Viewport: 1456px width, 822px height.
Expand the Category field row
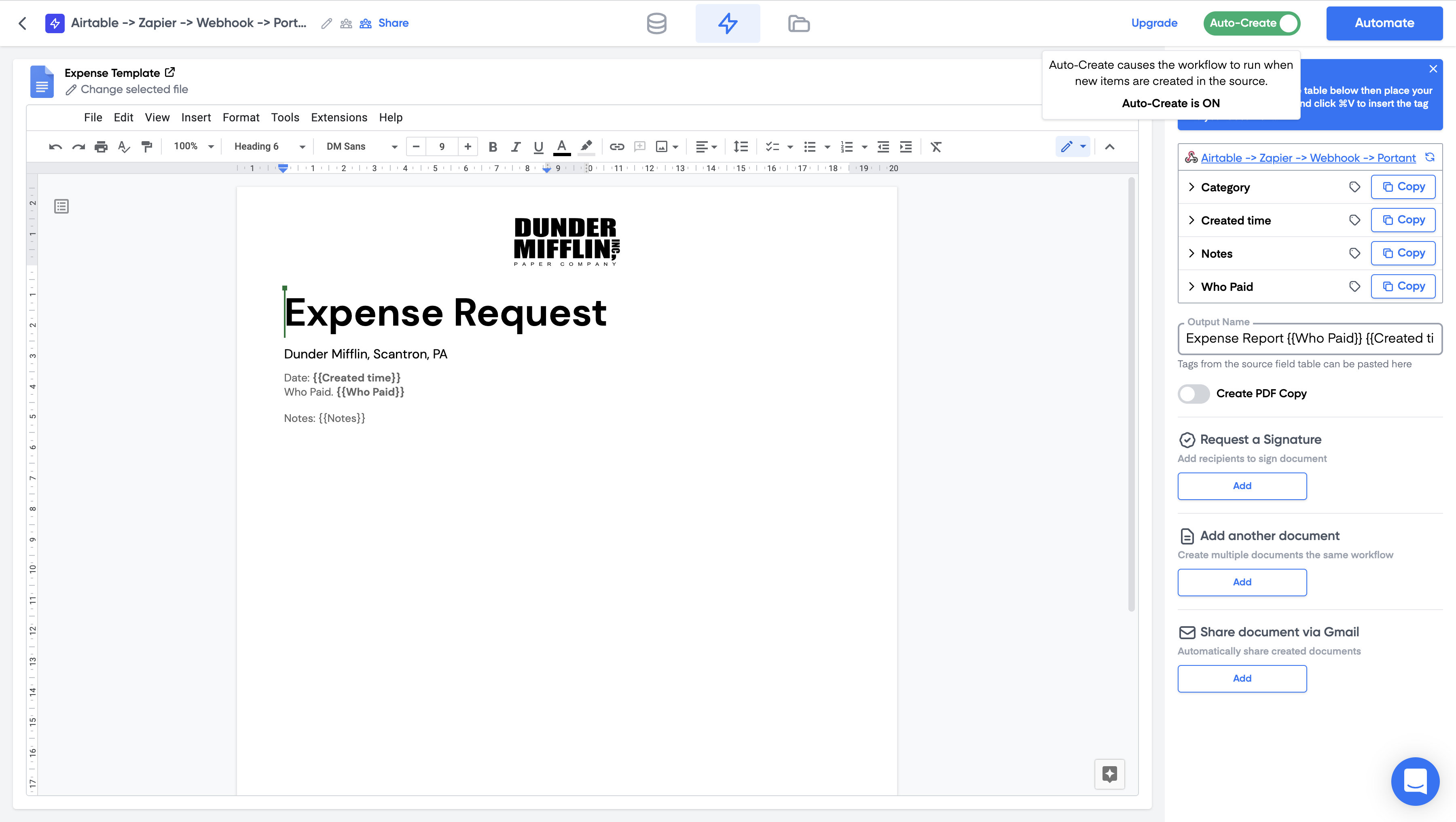coord(1191,187)
